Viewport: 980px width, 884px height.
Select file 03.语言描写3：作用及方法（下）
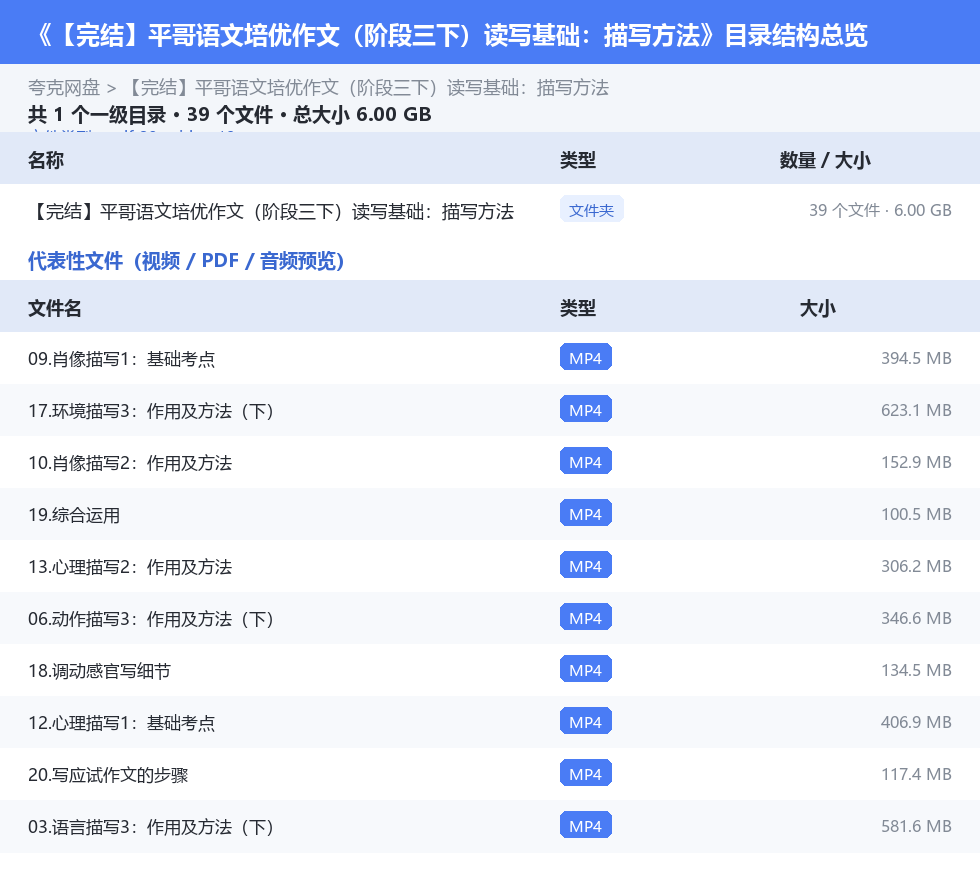pyautogui.click(x=151, y=826)
